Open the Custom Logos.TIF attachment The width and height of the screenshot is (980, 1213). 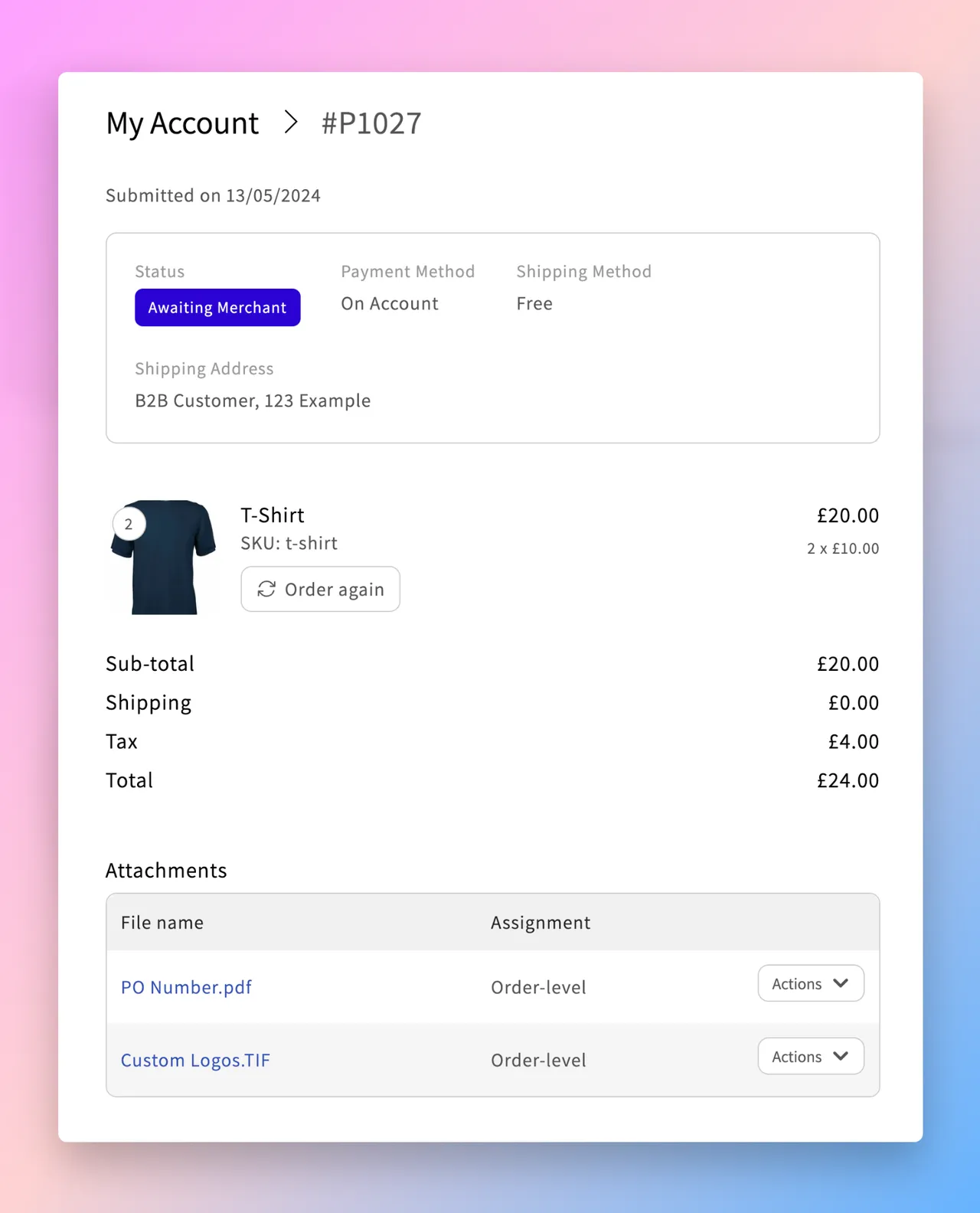point(195,1060)
